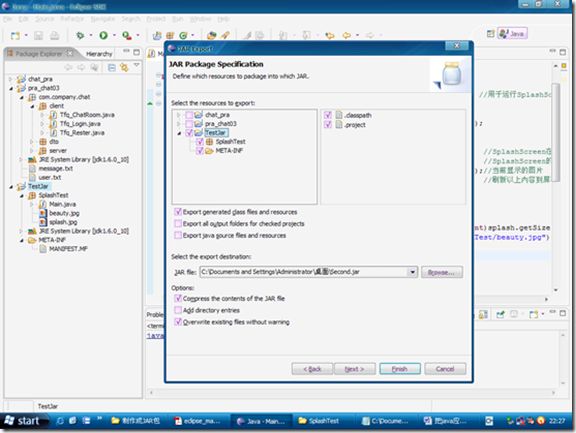This screenshot has width=576, height=433.
Task: Open the Package Explorer view menu triangle
Action: pos(136,65)
